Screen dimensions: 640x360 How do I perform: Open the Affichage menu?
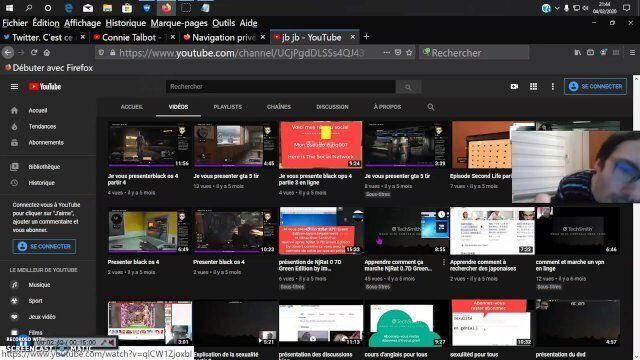point(82,23)
